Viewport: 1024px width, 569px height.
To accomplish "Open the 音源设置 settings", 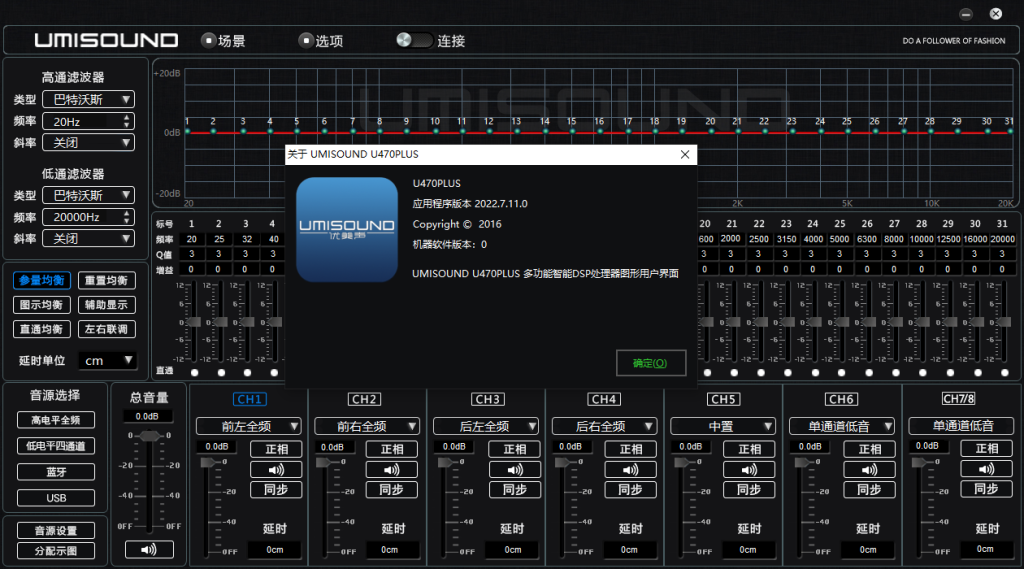I will pos(56,530).
